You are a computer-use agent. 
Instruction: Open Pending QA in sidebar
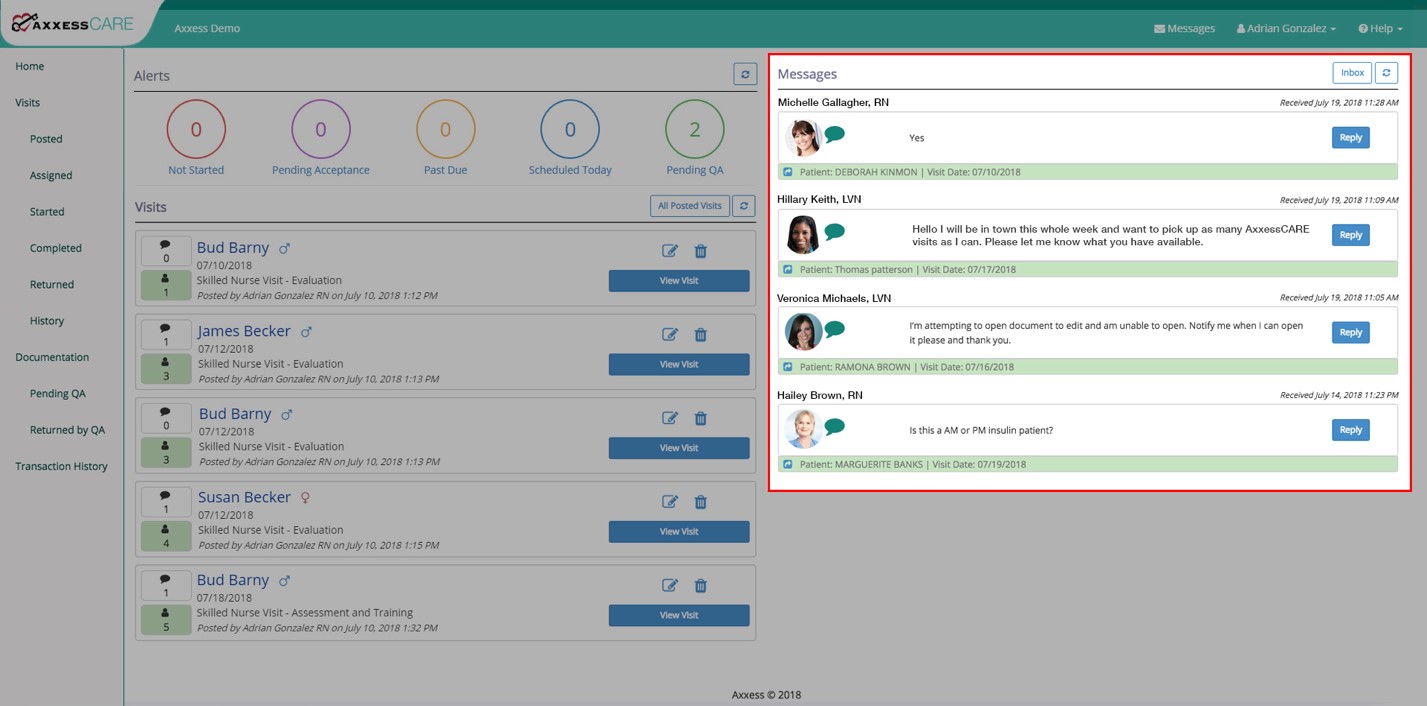click(x=58, y=393)
